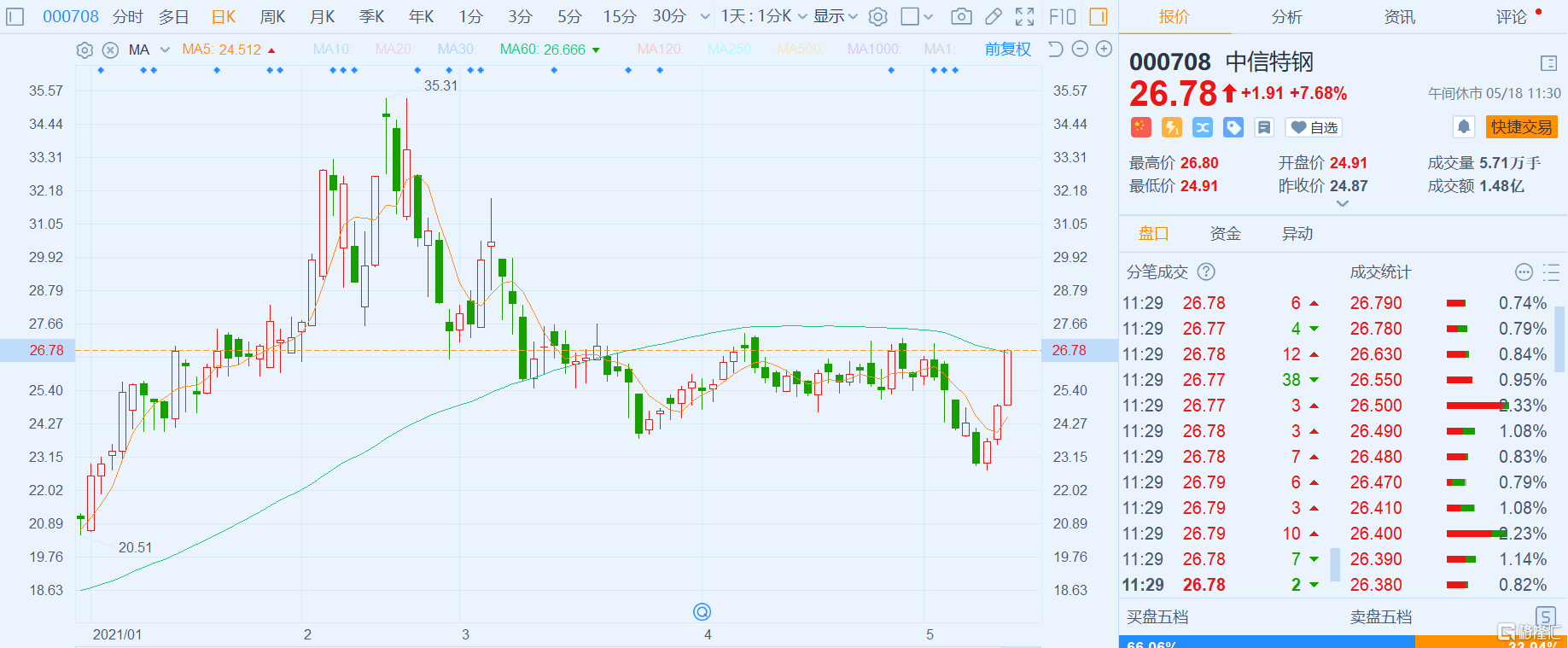This screenshot has width=1568, height=648.
Task: Toggle MA10 line visibility
Action: [x=331, y=50]
